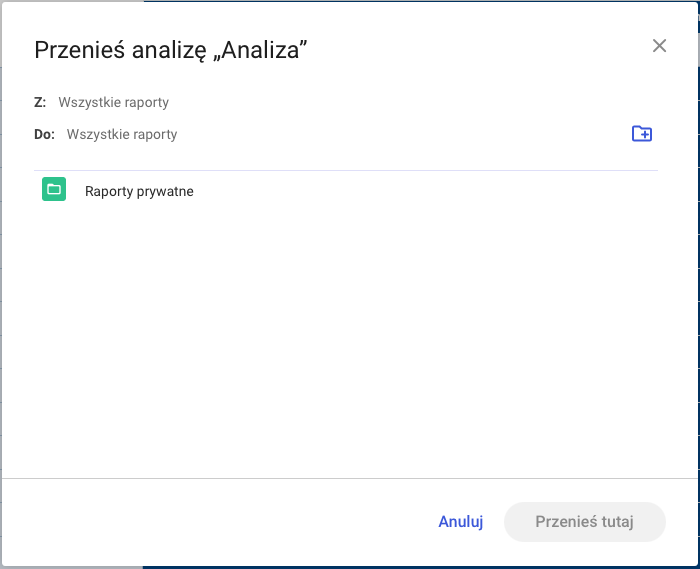
Task: Create a new folder with the folder-plus icon
Action: pyautogui.click(x=642, y=133)
